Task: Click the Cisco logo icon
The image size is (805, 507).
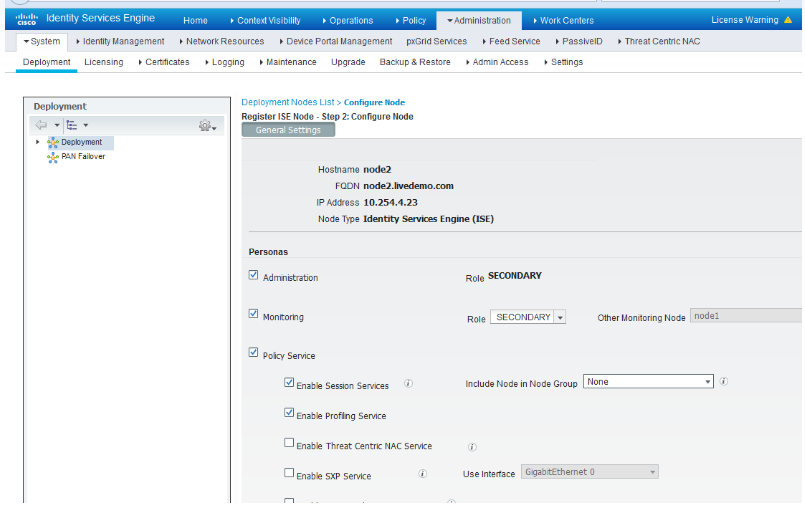Action: click(26, 20)
